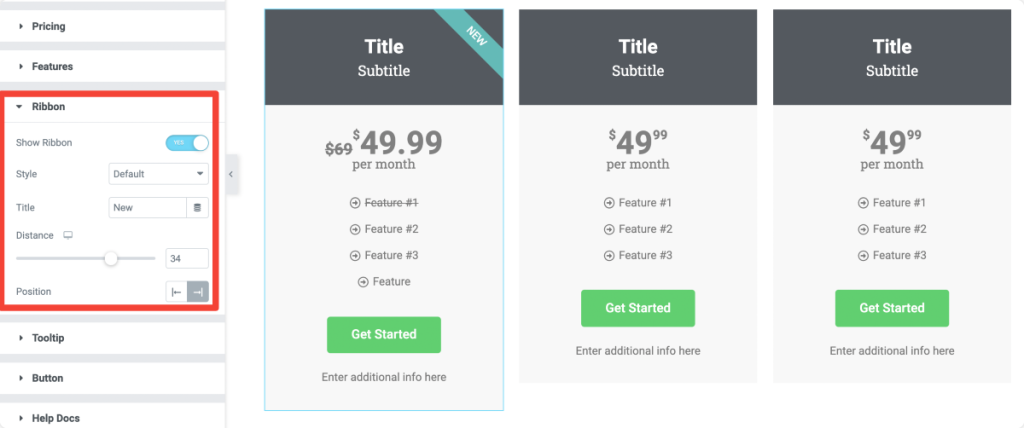Open the Style dropdown
The image size is (1024, 428).
(x=158, y=174)
